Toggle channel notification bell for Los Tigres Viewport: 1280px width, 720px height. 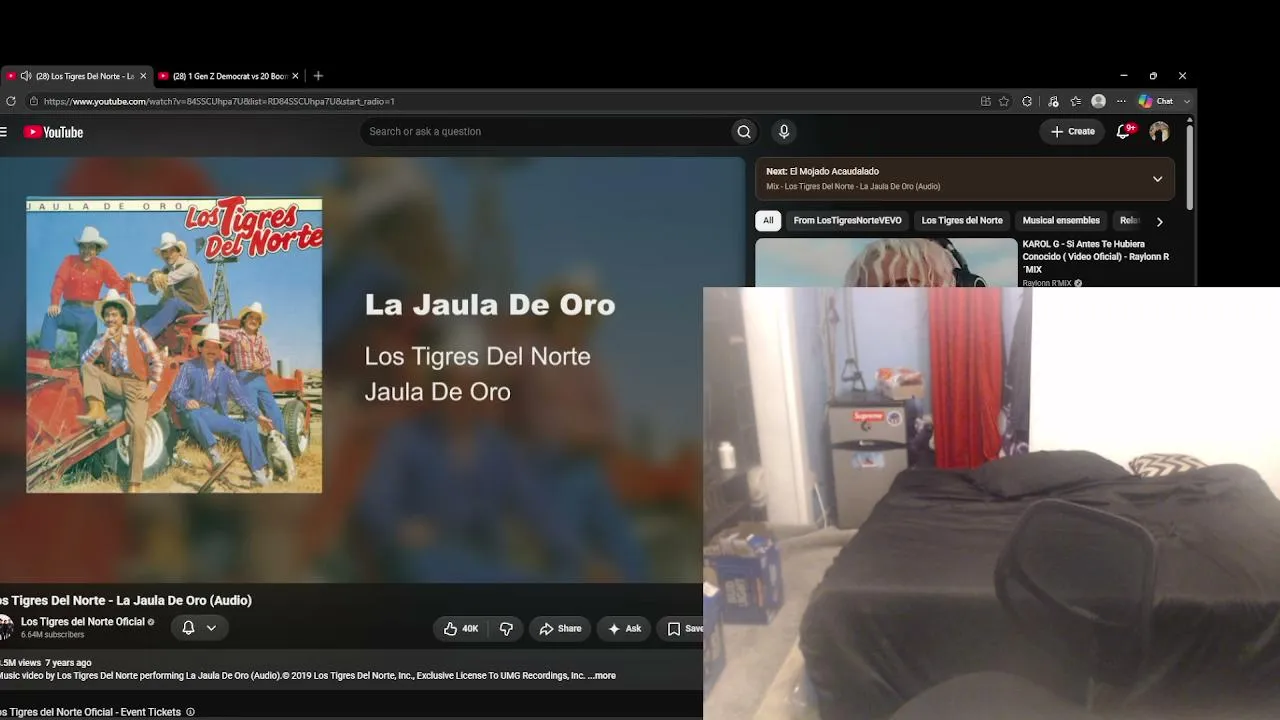point(188,628)
